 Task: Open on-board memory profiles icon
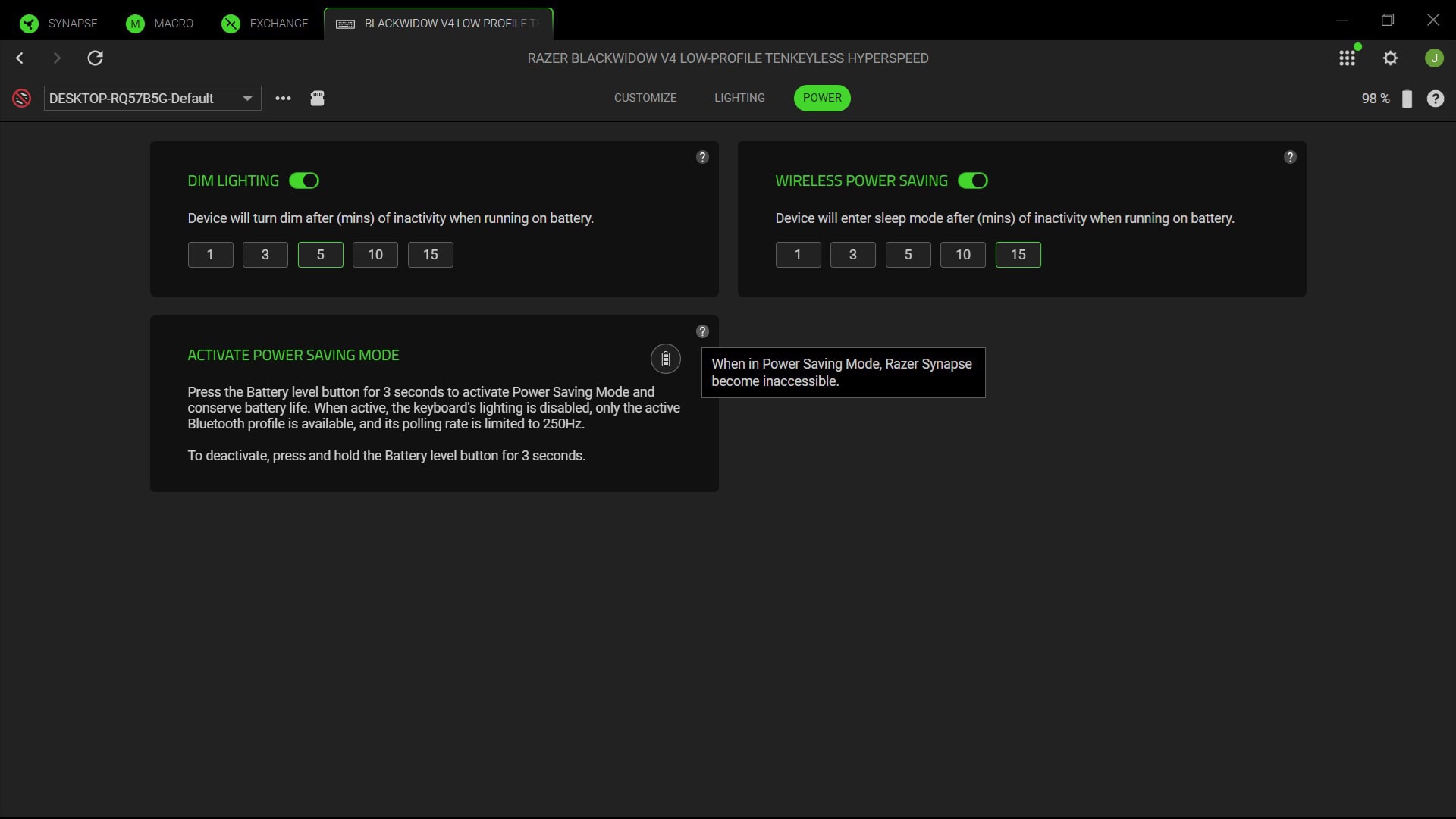[x=317, y=98]
